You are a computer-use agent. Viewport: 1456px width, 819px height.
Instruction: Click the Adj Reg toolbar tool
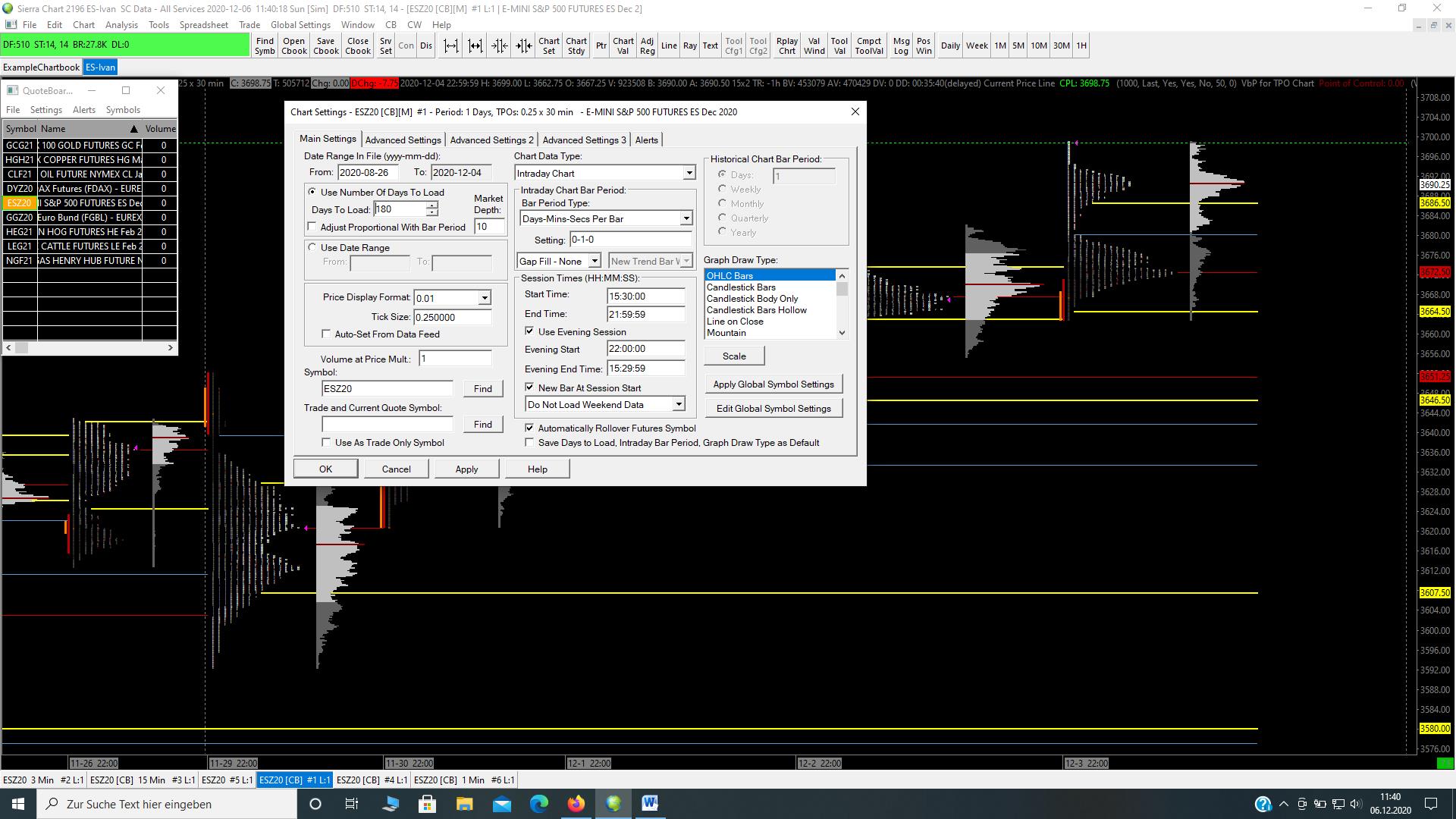(x=647, y=45)
